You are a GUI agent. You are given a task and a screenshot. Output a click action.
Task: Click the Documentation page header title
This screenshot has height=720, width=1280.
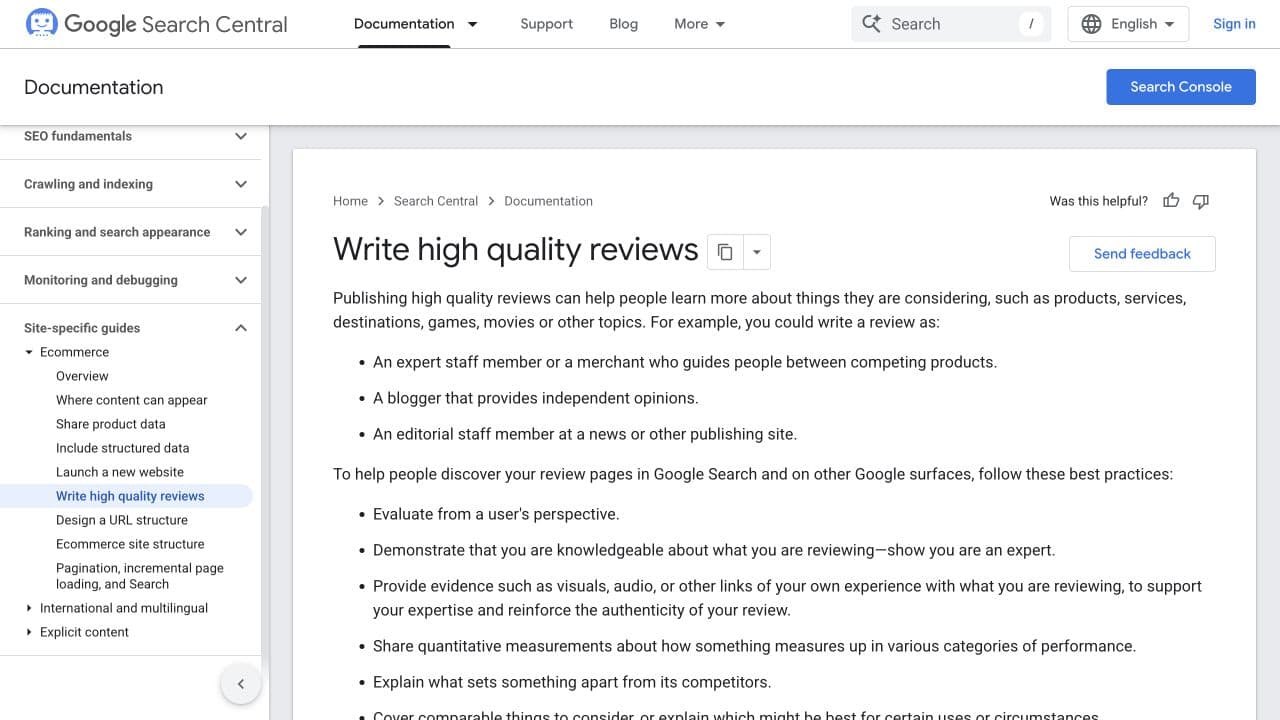[x=94, y=87]
